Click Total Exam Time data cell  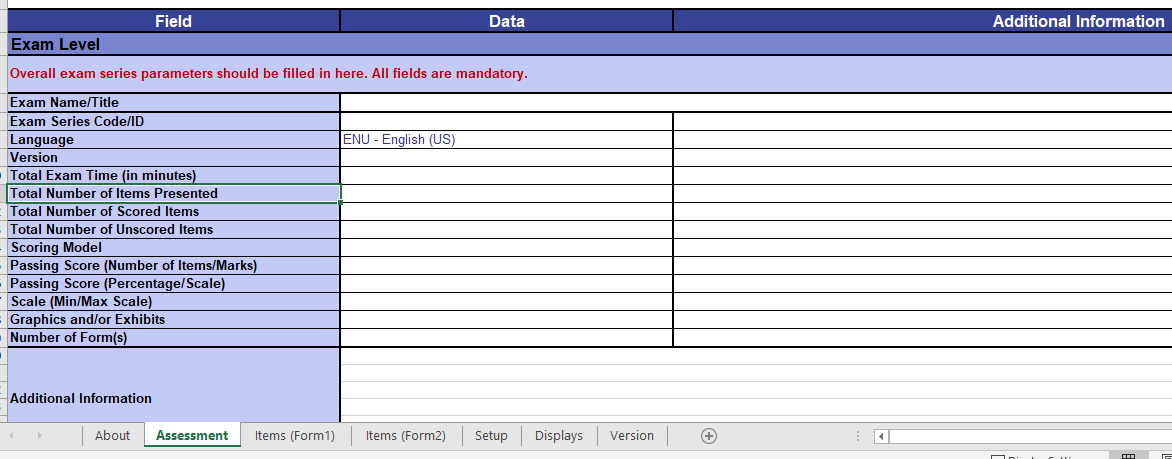[x=506, y=176]
